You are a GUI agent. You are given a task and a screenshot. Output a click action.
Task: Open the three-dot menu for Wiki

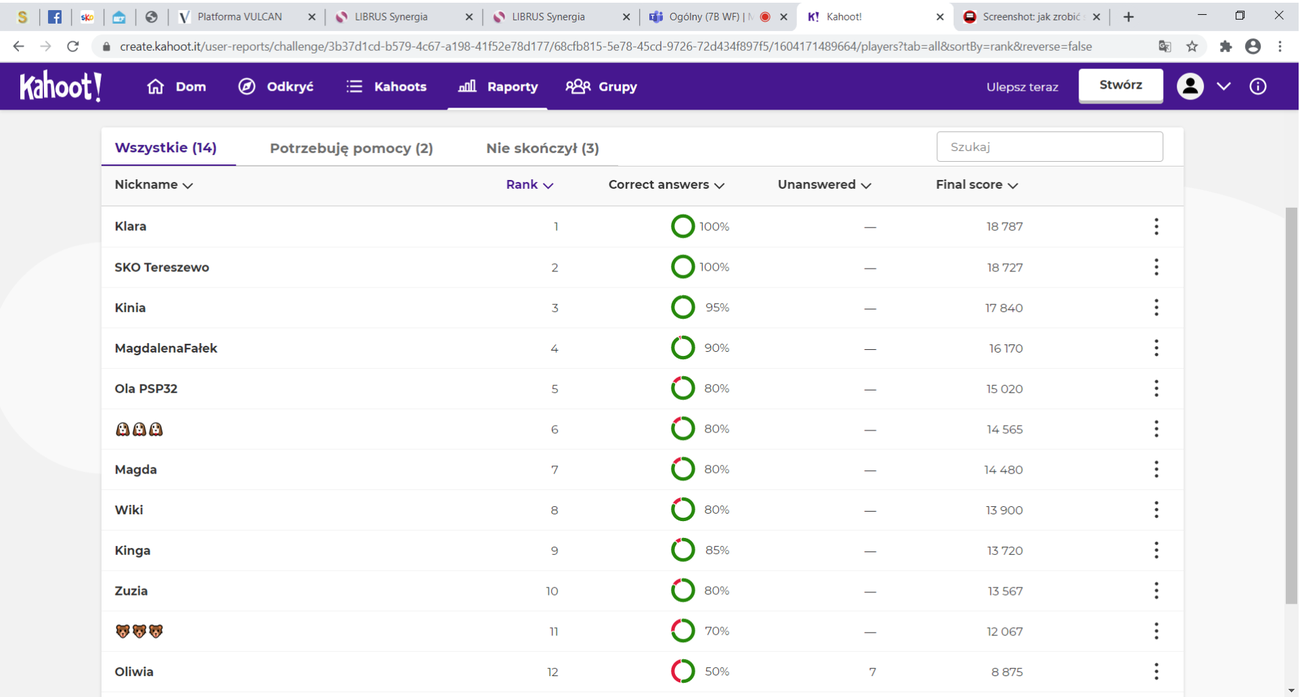1156,510
